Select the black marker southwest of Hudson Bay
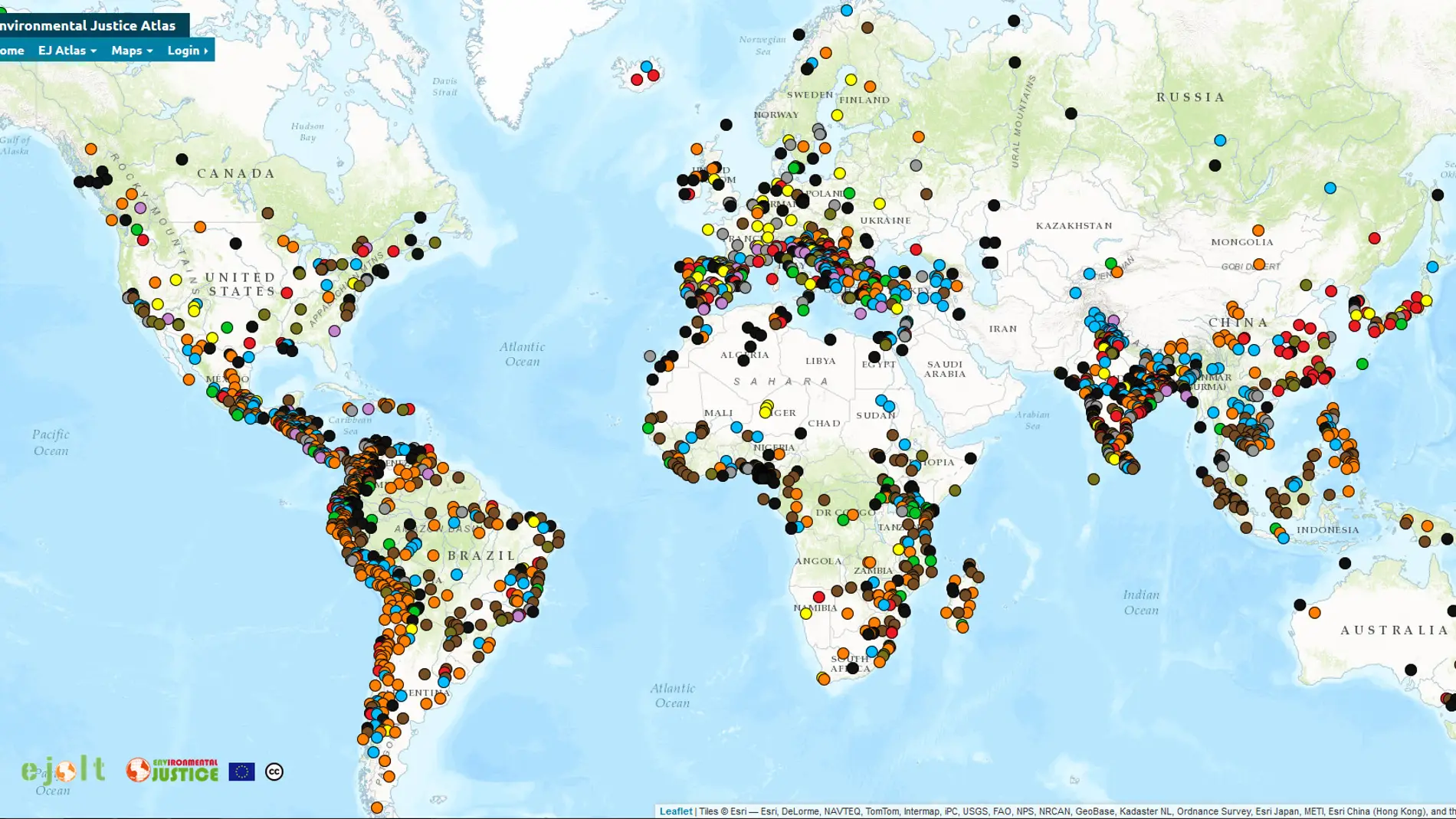The height and width of the screenshot is (819, 1456). coord(182,159)
